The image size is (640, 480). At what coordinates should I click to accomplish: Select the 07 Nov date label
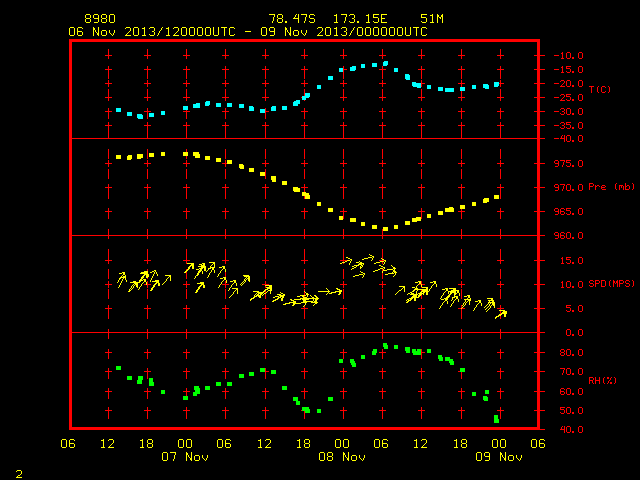coord(185,457)
